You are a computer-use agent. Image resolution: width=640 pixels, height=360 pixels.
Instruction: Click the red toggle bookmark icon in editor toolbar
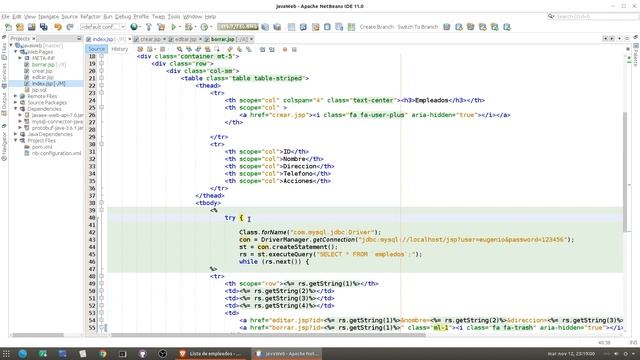coord(285,49)
